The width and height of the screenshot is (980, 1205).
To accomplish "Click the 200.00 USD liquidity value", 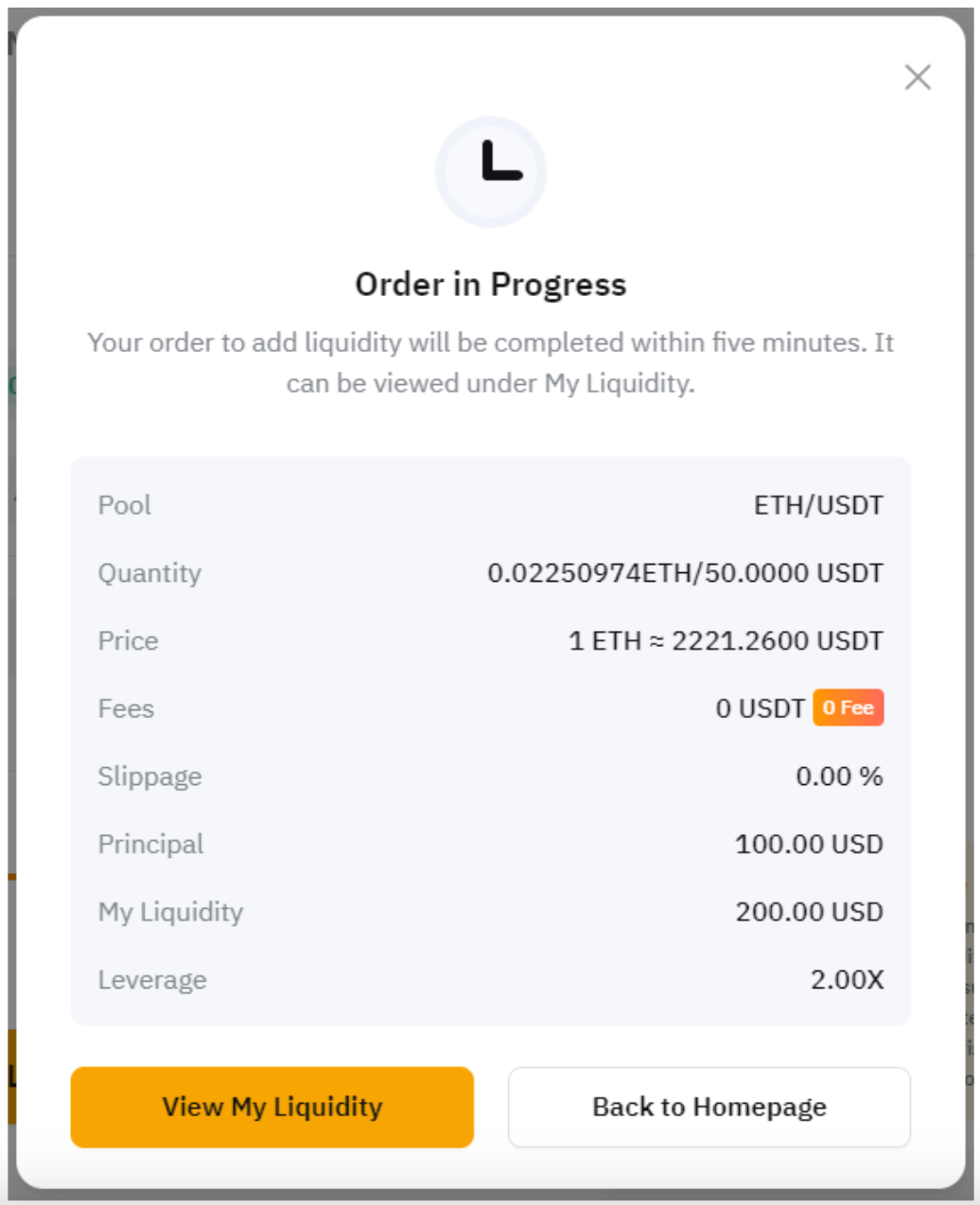I will tap(809, 912).
